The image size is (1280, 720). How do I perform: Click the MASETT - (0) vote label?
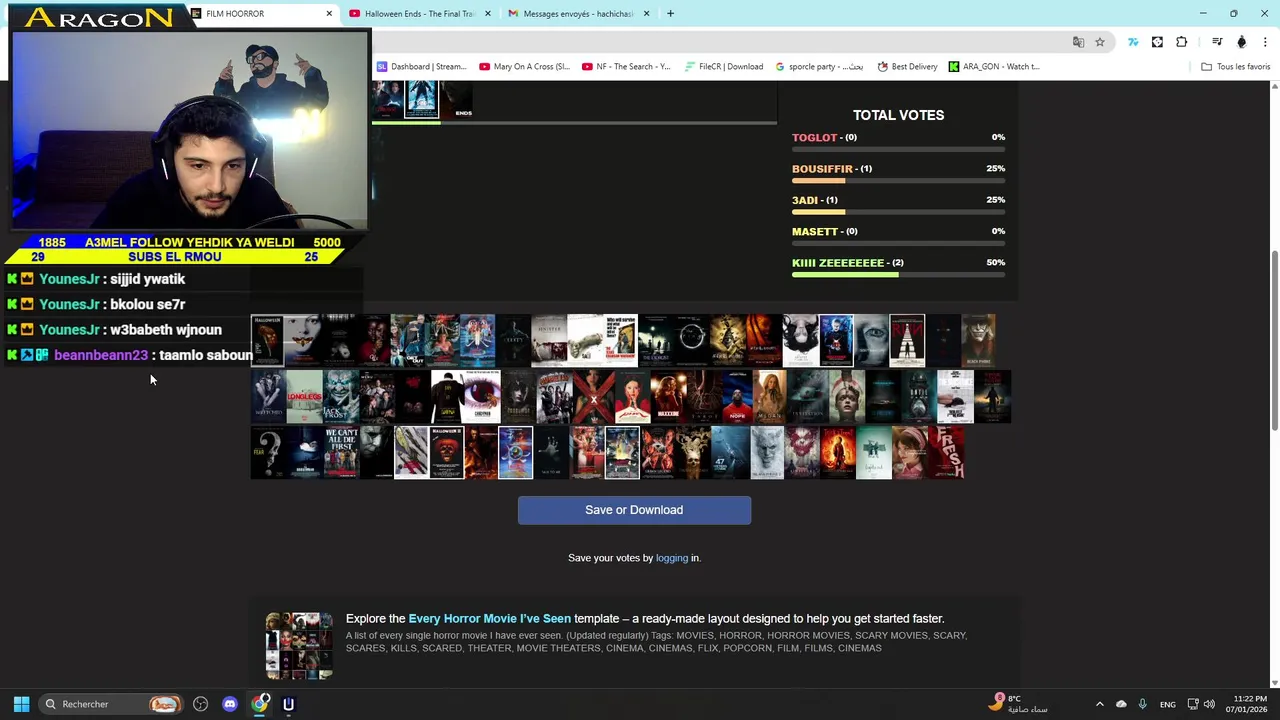pos(824,231)
